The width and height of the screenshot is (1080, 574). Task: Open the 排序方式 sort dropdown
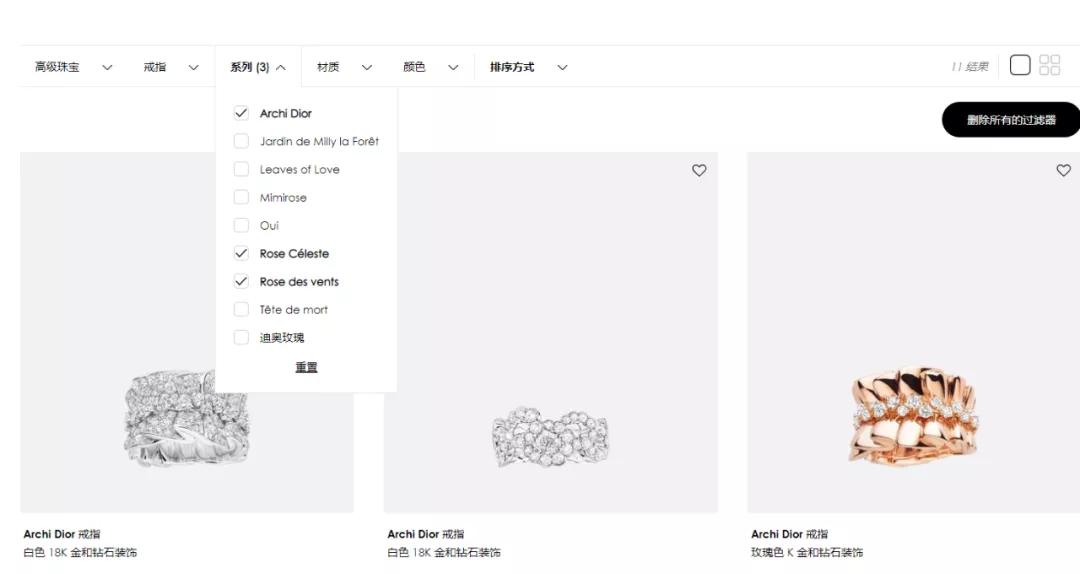pos(528,67)
